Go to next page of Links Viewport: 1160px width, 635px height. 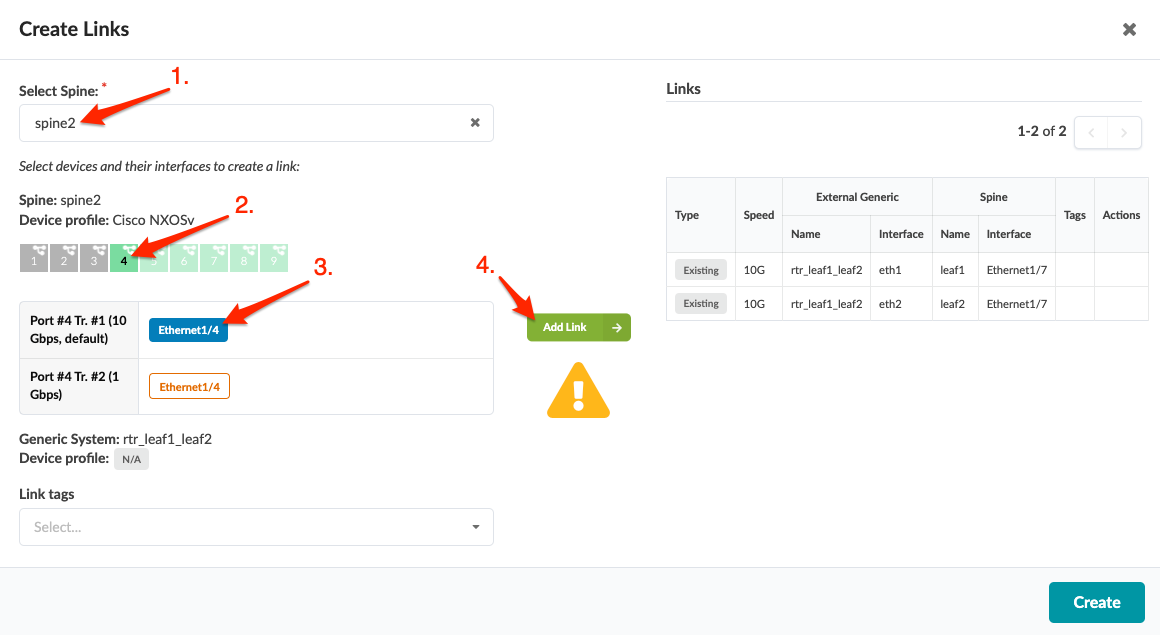[x=1124, y=132]
